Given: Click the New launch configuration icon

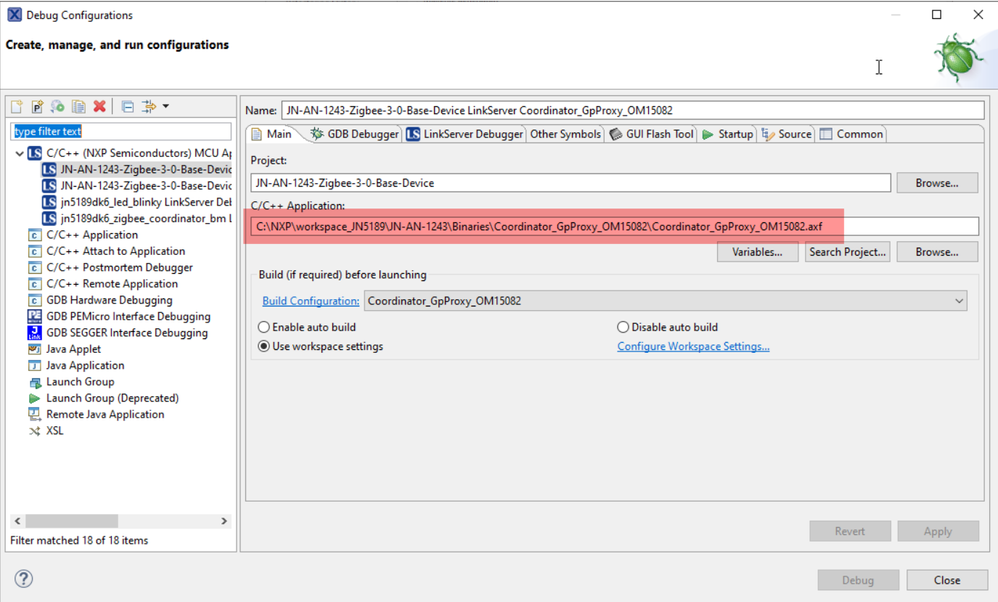Looking at the screenshot, I should coord(17,106).
